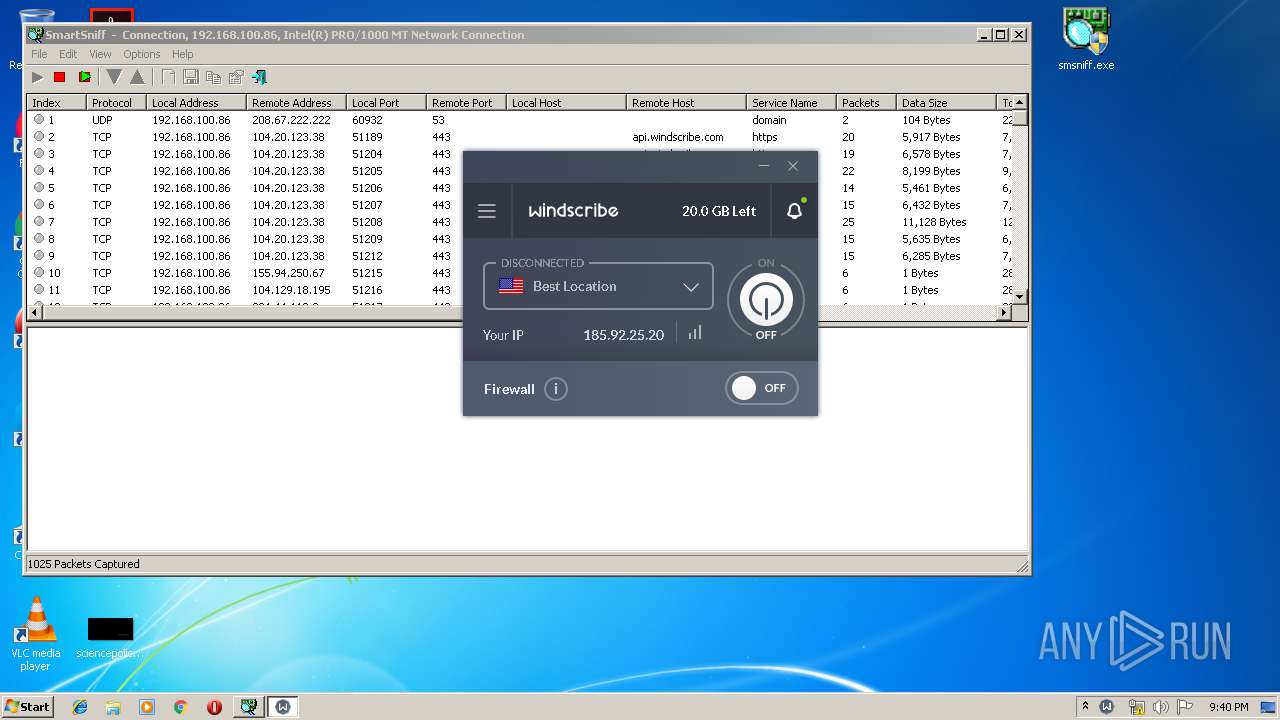Open Action Center flag icon
Image resolution: width=1280 pixels, height=720 pixels.
point(1187,707)
